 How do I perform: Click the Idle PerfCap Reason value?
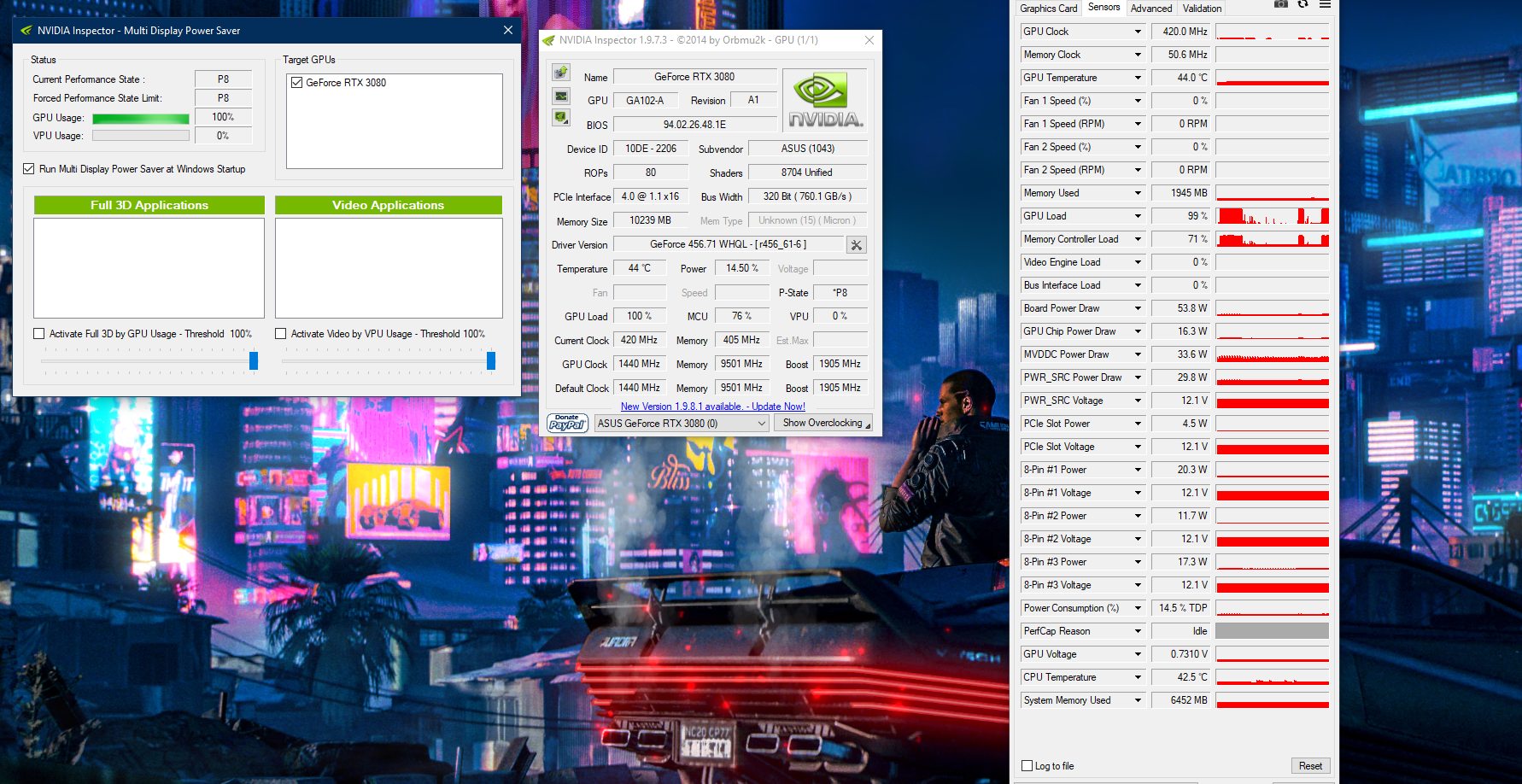coord(1180,631)
